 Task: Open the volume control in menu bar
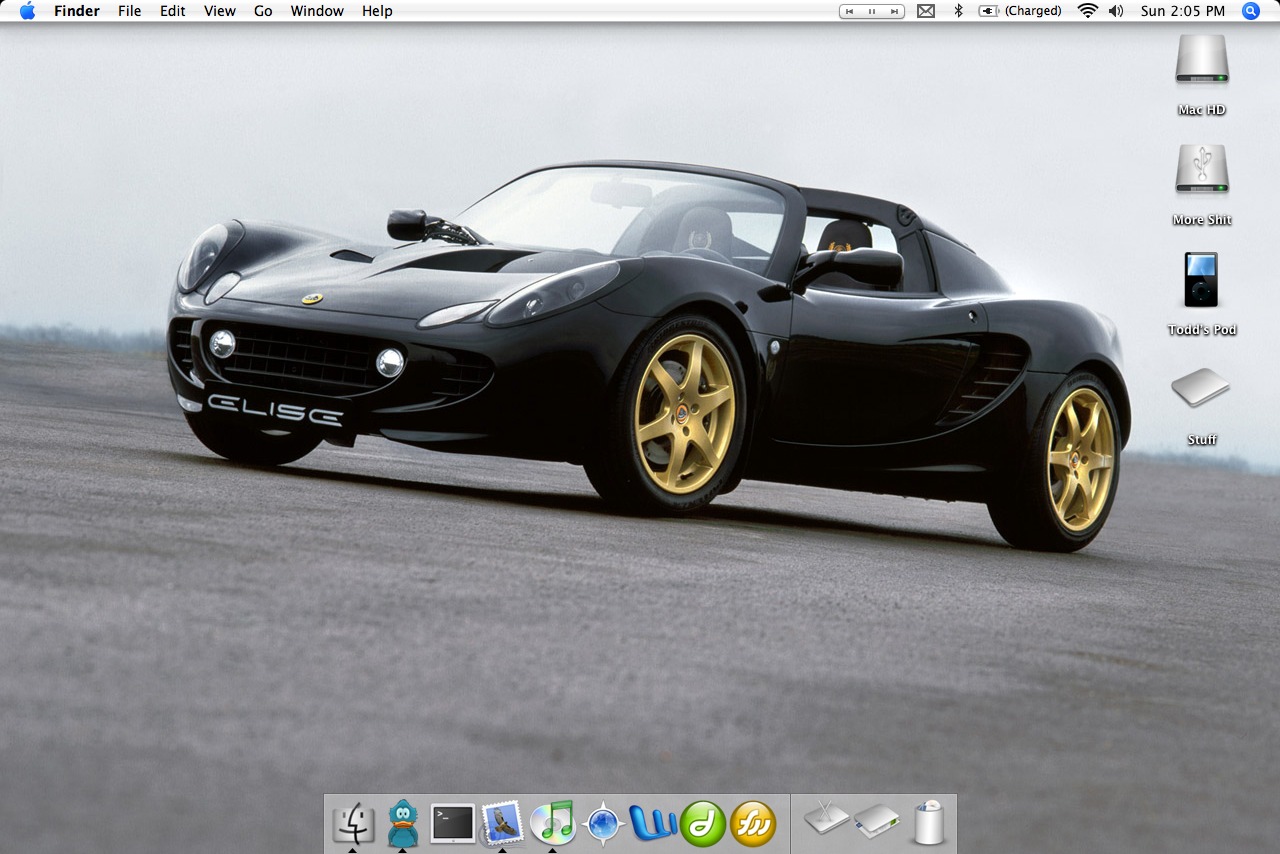[x=1116, y=11]
